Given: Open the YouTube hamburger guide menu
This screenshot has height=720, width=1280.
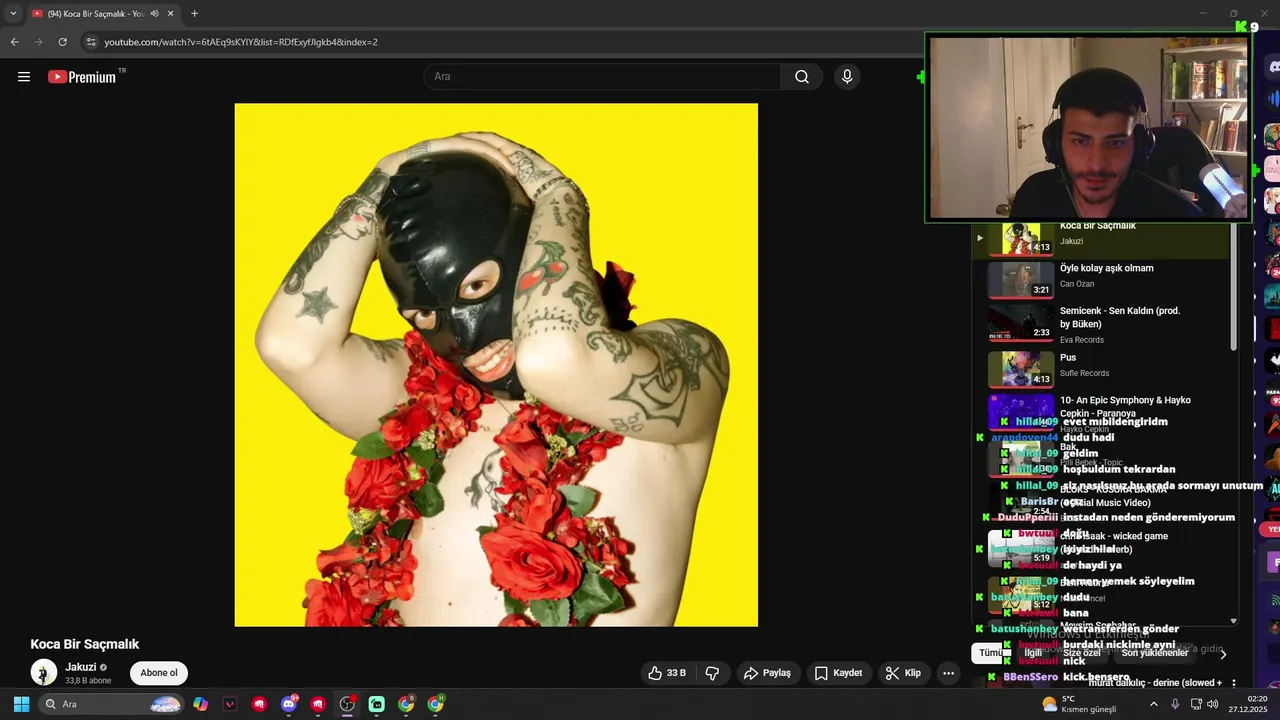Looking at the screenshot, I should coord(24,77).
